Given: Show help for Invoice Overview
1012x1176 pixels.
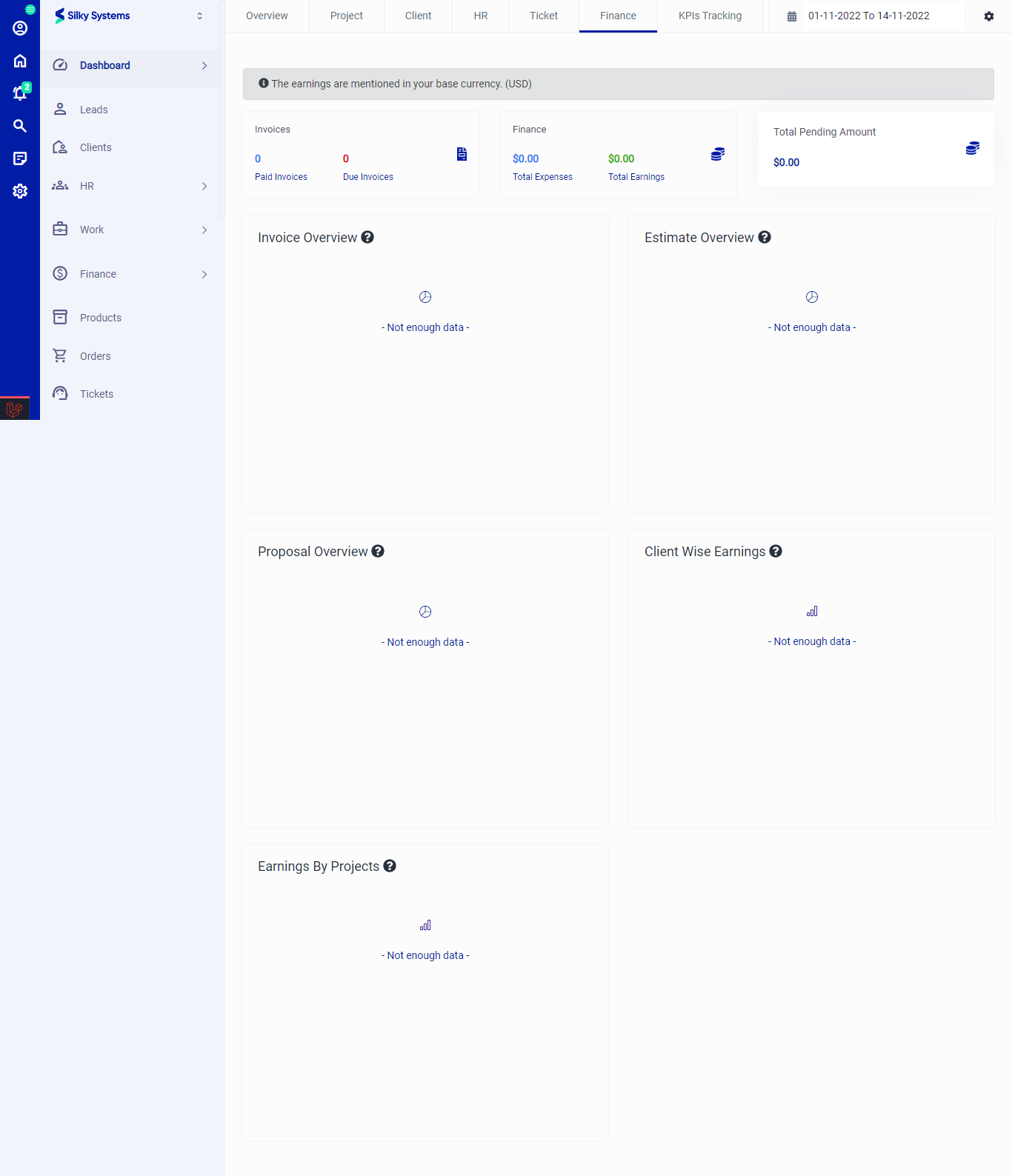Looking at the screenshot, I should pos(367,237).
